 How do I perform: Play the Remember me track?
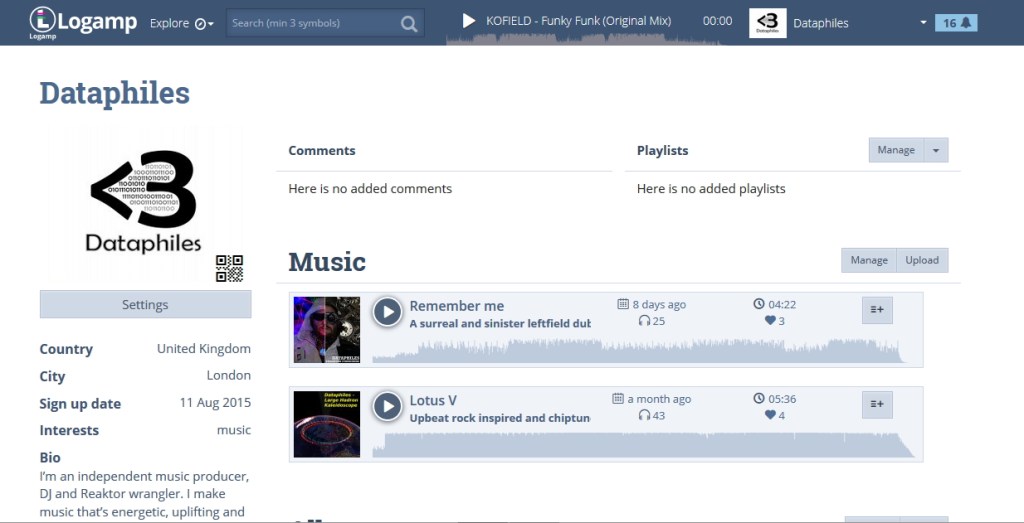pos(387,312)
